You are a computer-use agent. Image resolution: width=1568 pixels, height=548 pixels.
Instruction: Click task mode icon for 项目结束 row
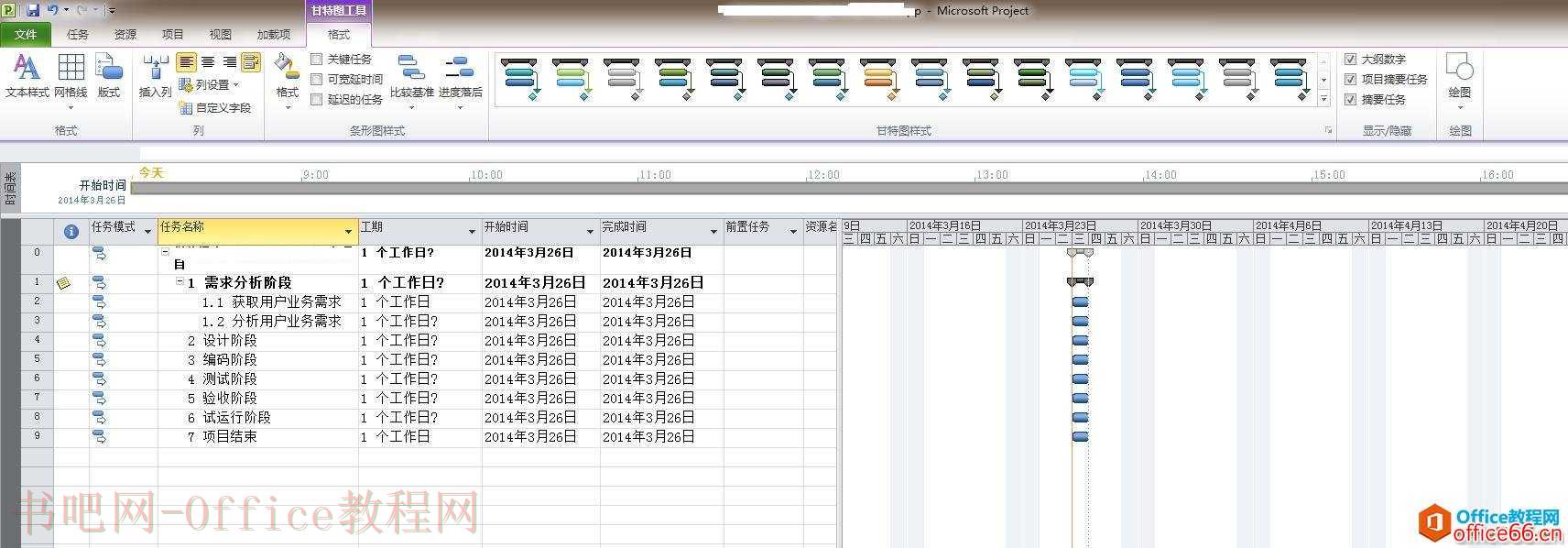pos(99,437)
